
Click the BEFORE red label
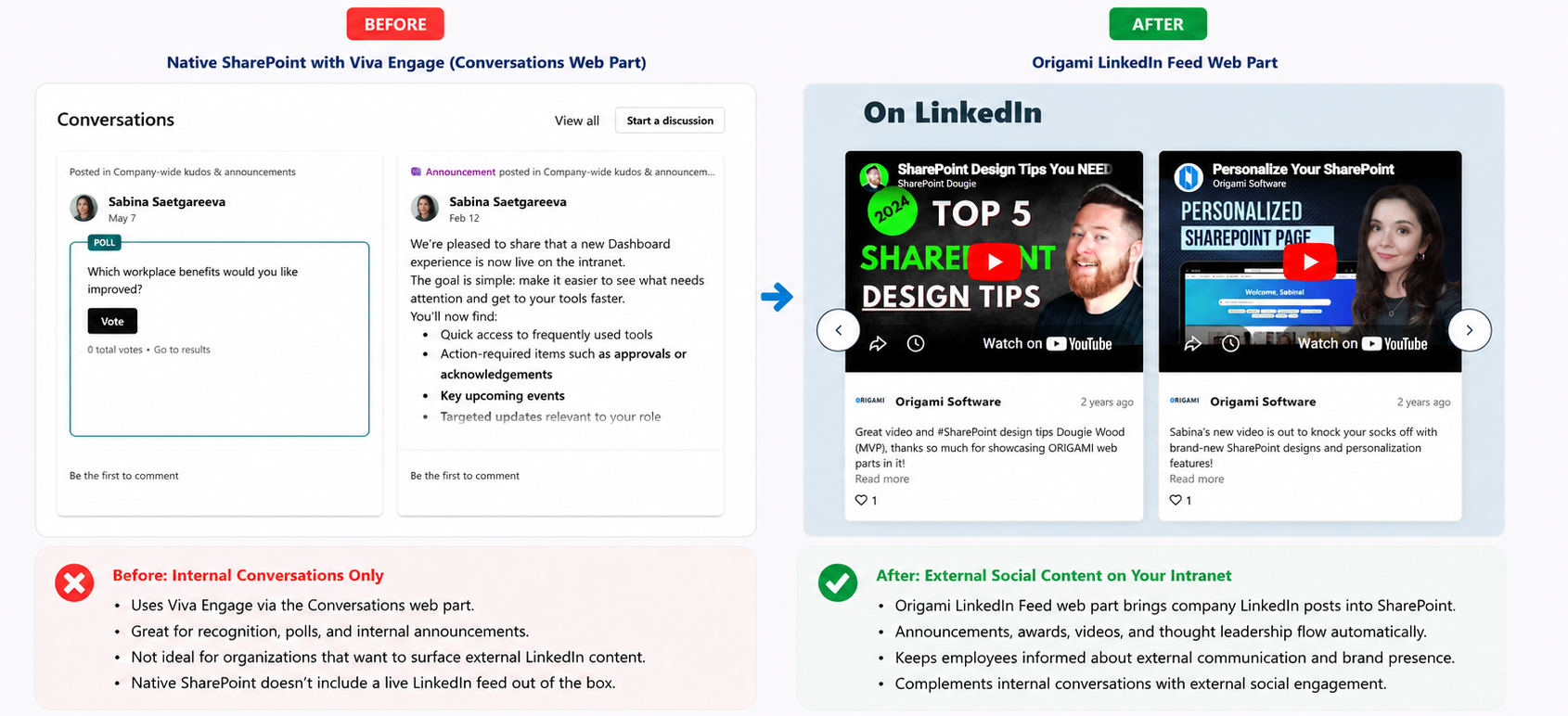click(395, 24)
